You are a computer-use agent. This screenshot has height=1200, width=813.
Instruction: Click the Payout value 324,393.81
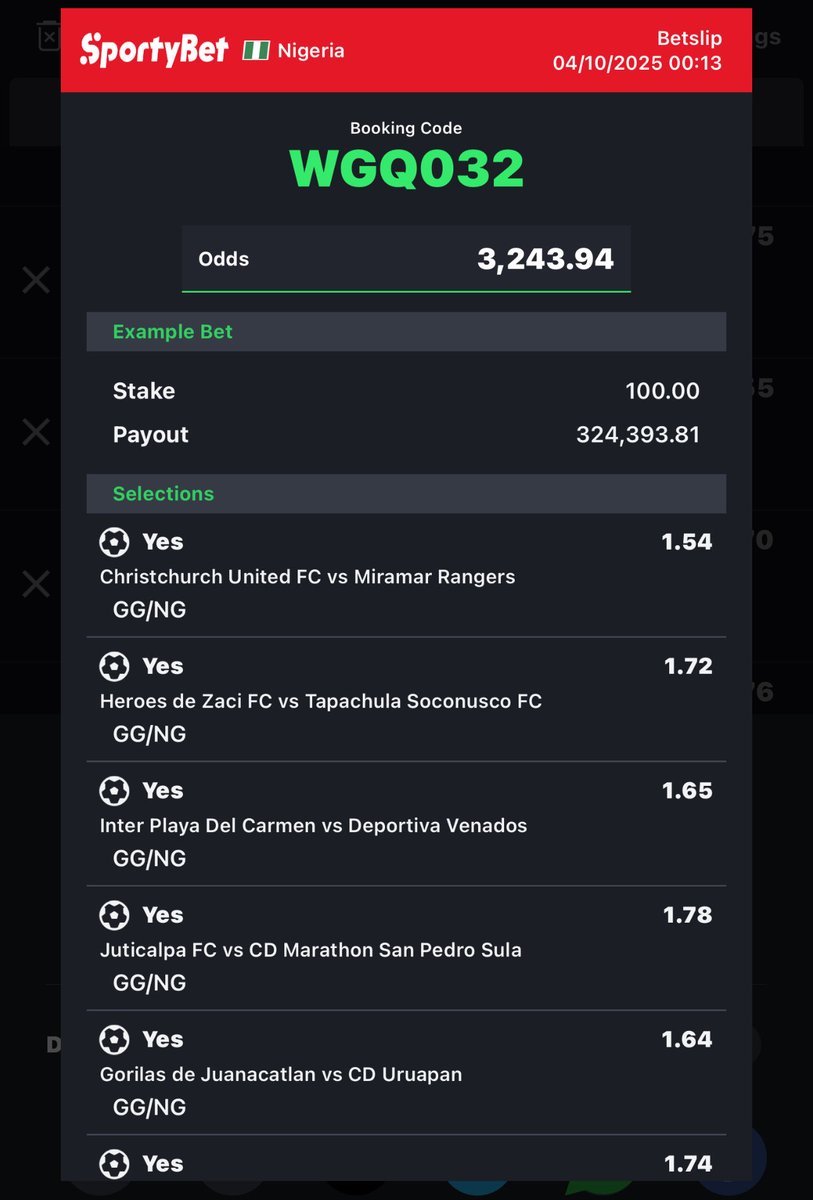[x=638, y=435]
